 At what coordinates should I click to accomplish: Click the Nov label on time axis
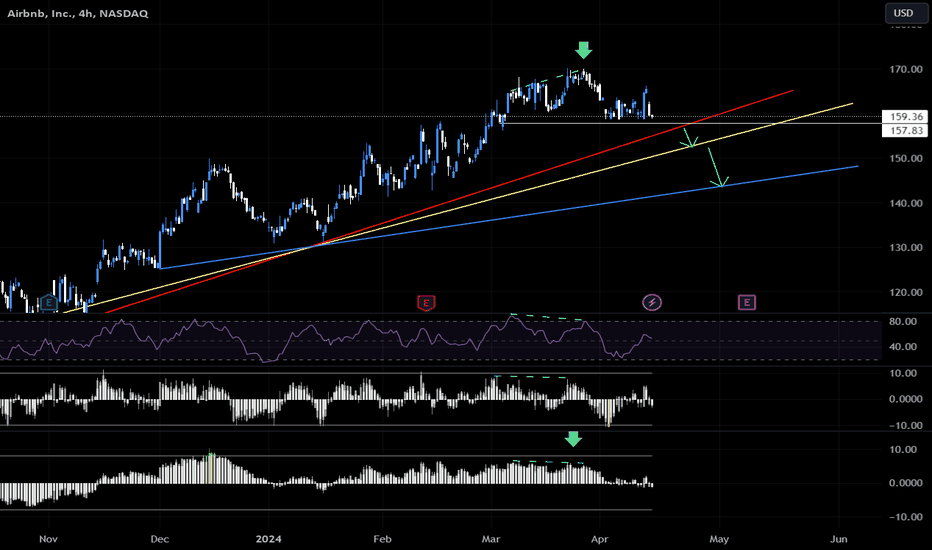click(48, 539)
